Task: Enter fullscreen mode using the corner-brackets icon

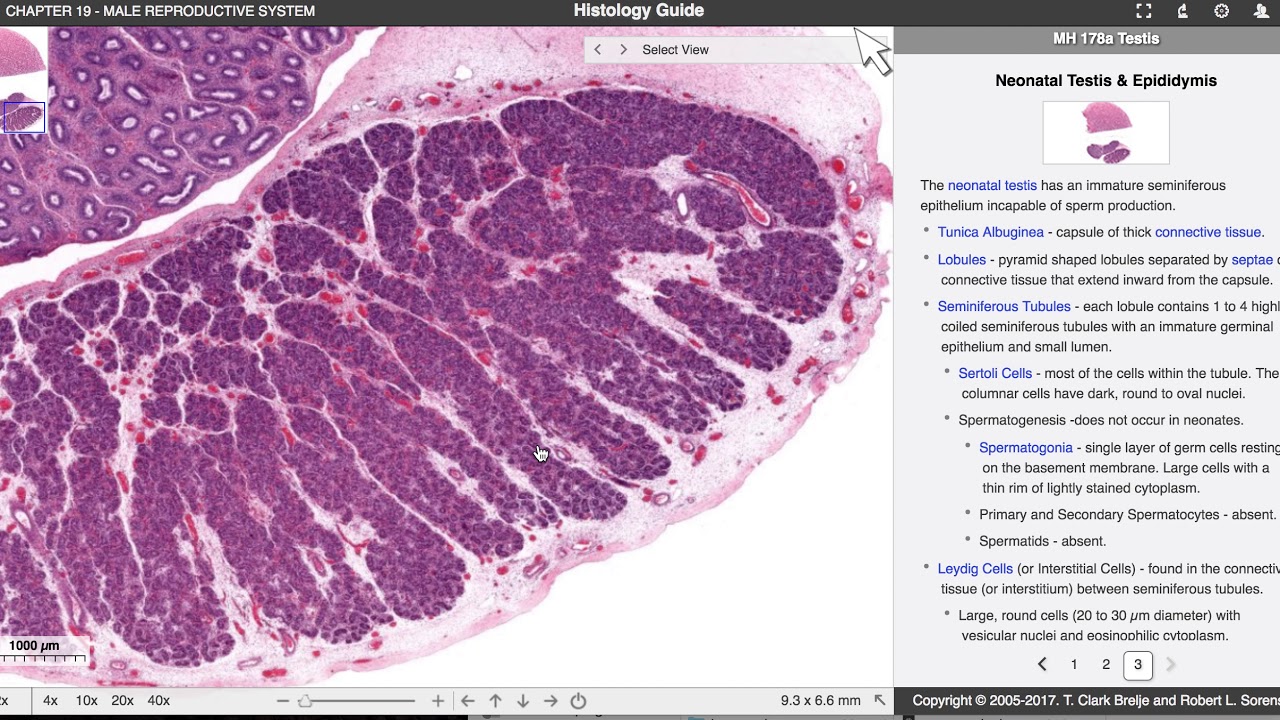Action: pyautogui.click(x=1144, y=11)
